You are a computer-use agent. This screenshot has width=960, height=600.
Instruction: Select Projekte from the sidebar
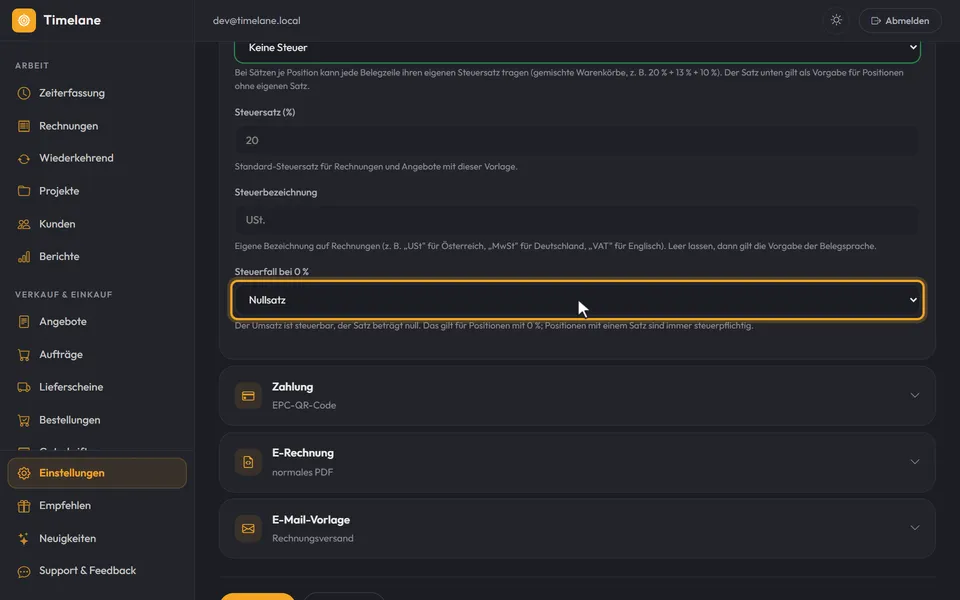pyautogui.click(x=97, y=191)
